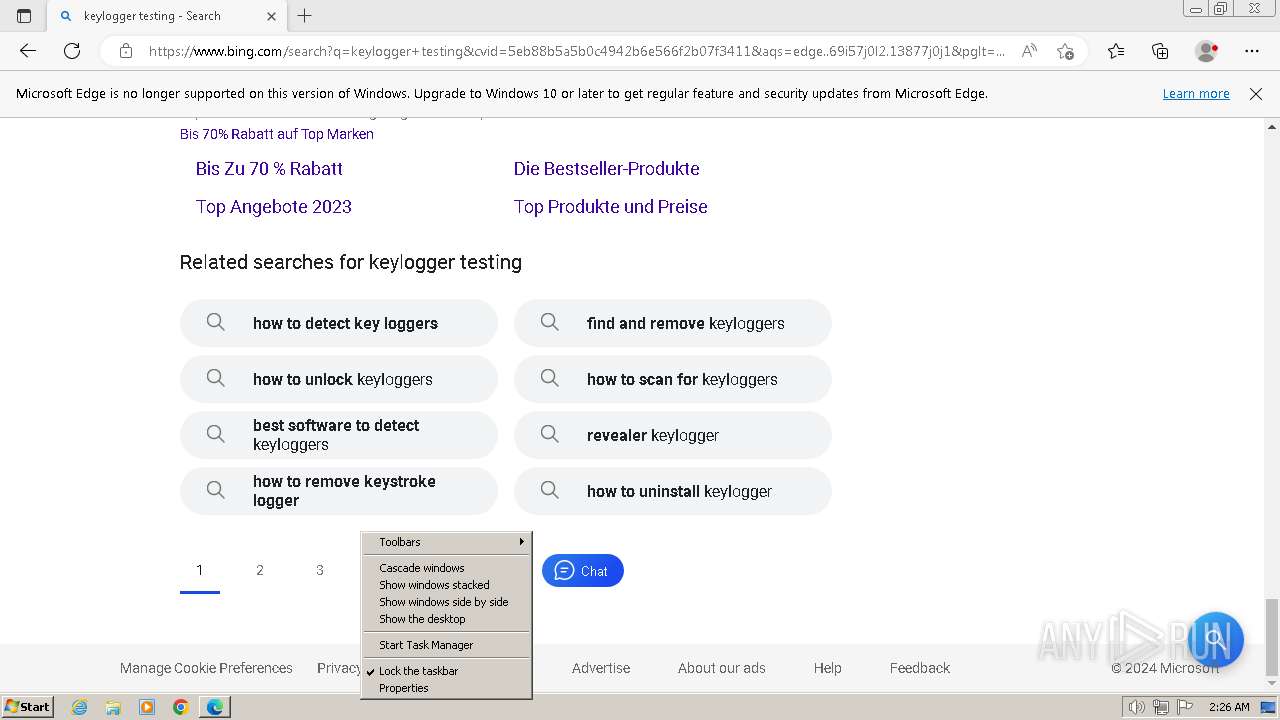The image size is (1280, 720).
Task: Open the volume speaker tray icon
Action: click(1137, 708)
